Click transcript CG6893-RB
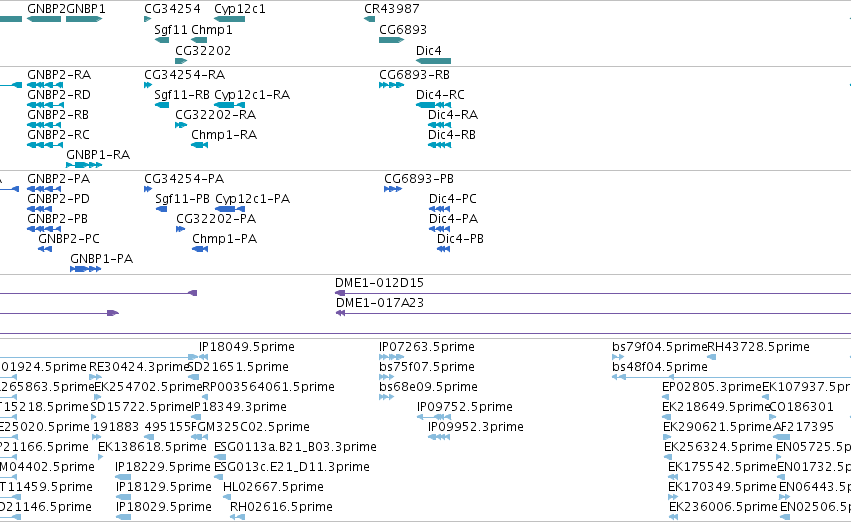Screen dimensions: 851x522 [x=415, y=74]
